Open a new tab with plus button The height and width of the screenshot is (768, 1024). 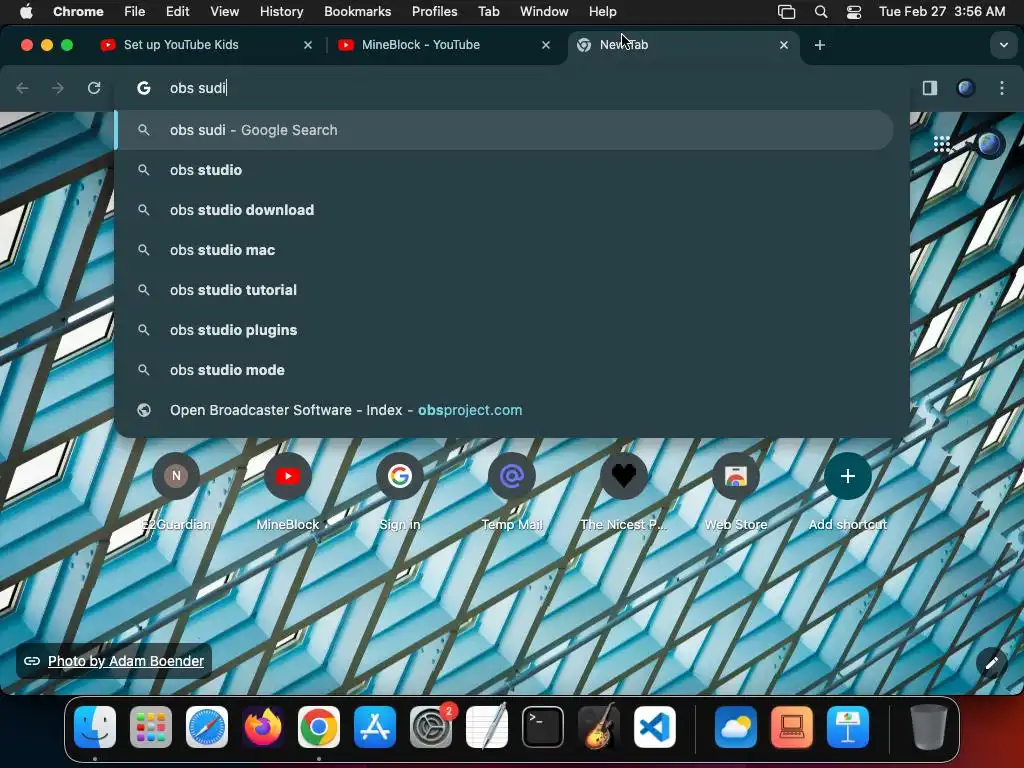click(820, 45)
